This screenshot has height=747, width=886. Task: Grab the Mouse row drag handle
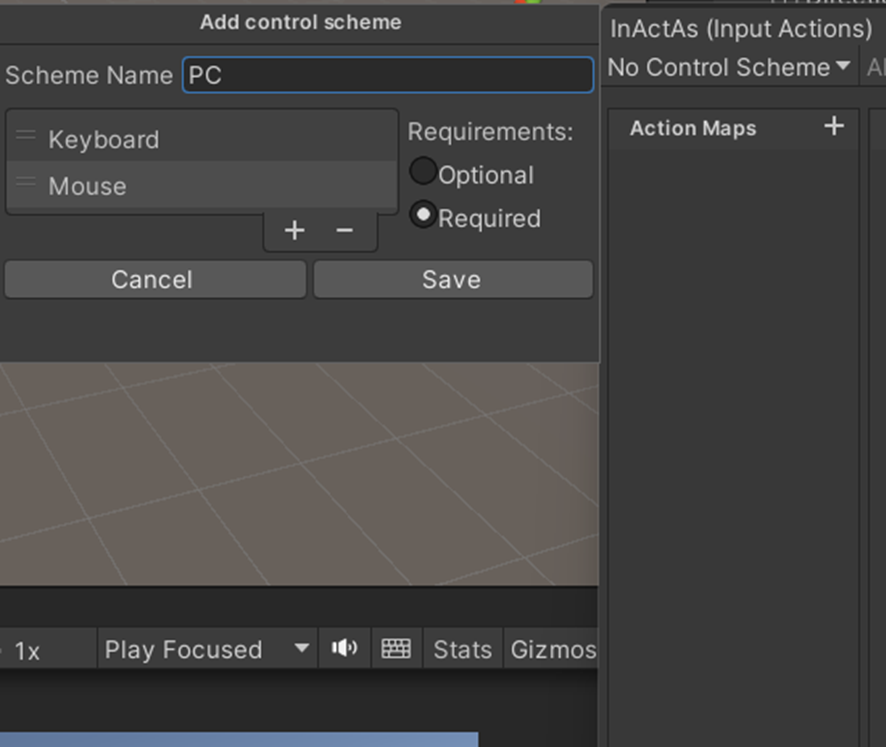(x=26, y=182)
